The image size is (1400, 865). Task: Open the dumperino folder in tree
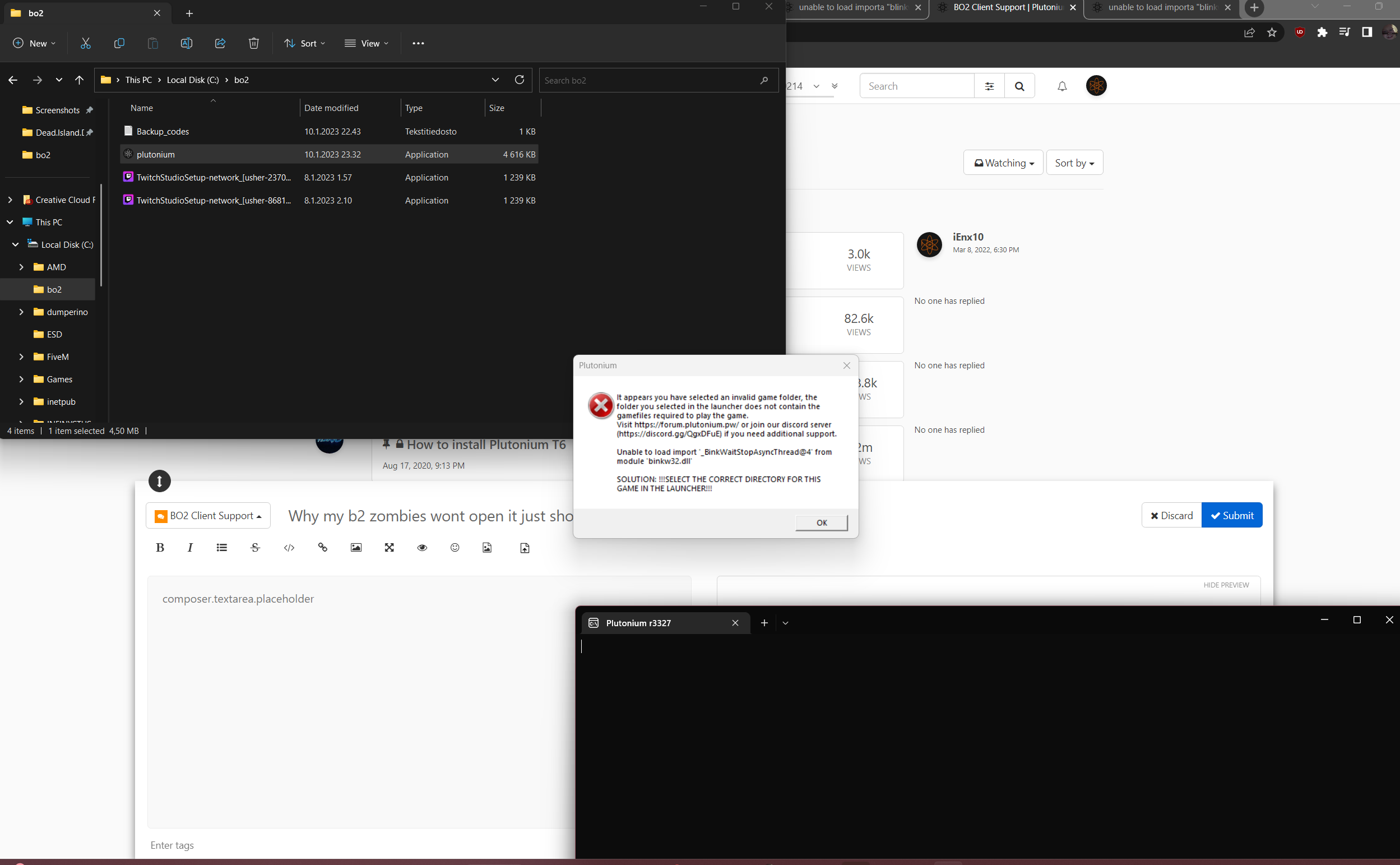point(67,312)
